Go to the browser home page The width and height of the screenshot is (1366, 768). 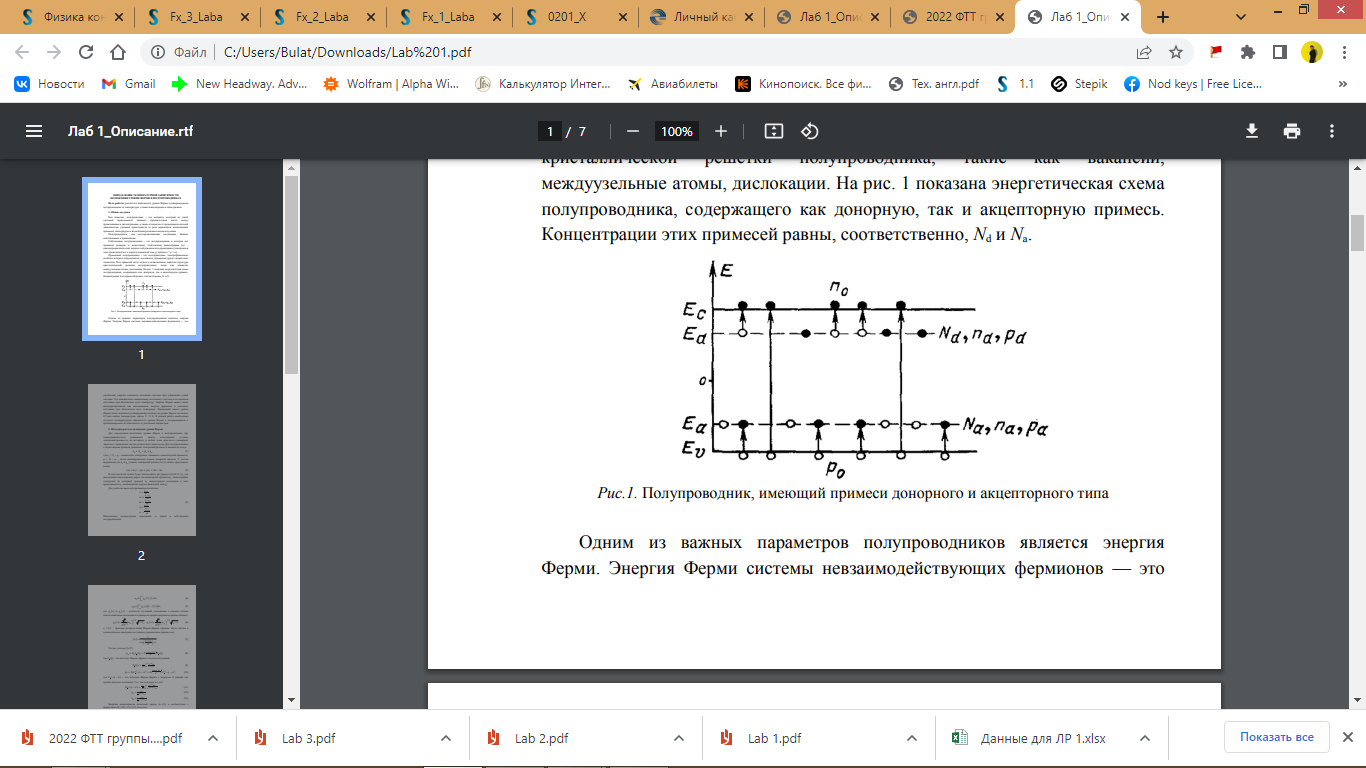click(x=118, y=52)
